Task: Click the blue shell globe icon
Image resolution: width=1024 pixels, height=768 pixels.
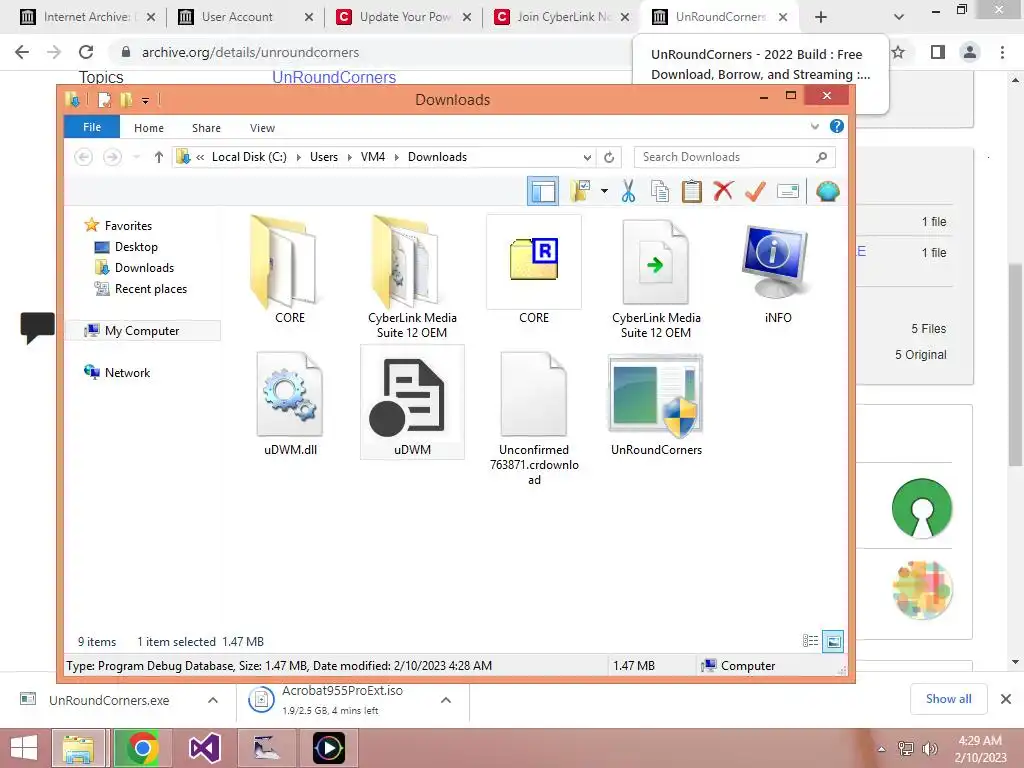Action: click(827, 191)
